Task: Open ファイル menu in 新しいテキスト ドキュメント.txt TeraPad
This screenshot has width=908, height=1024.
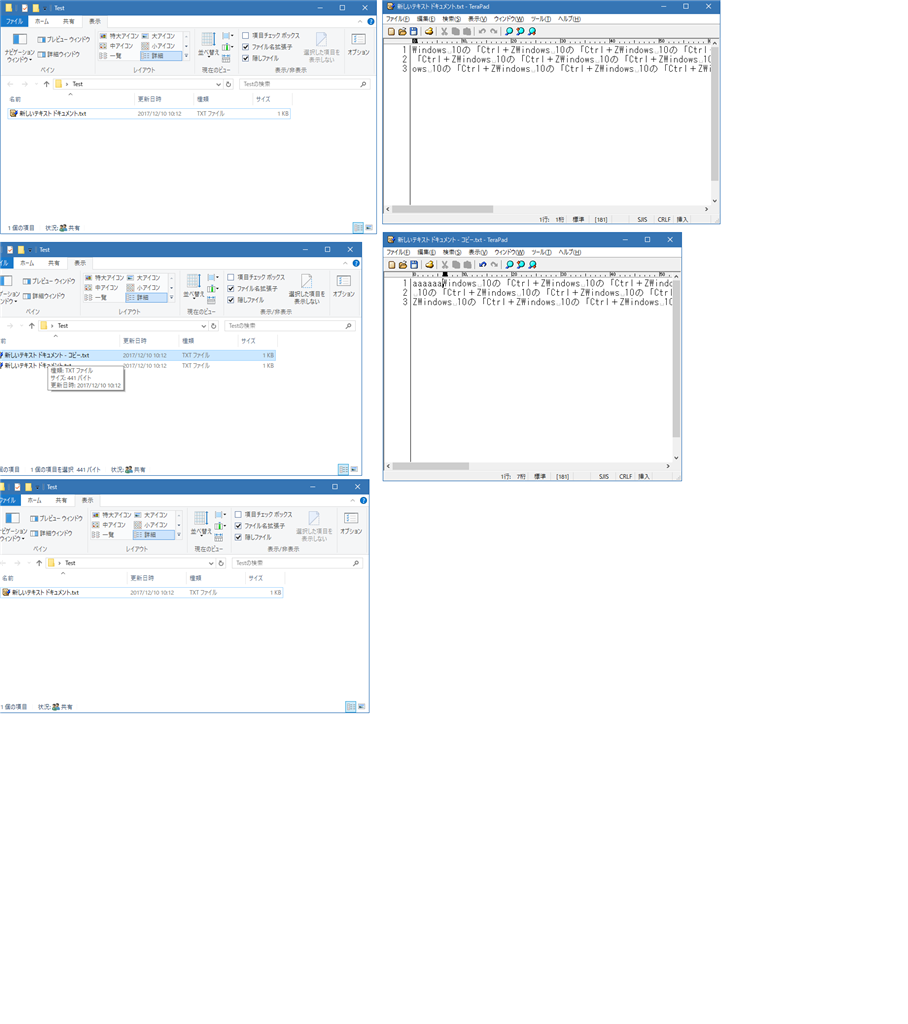Action: (398, 19)
